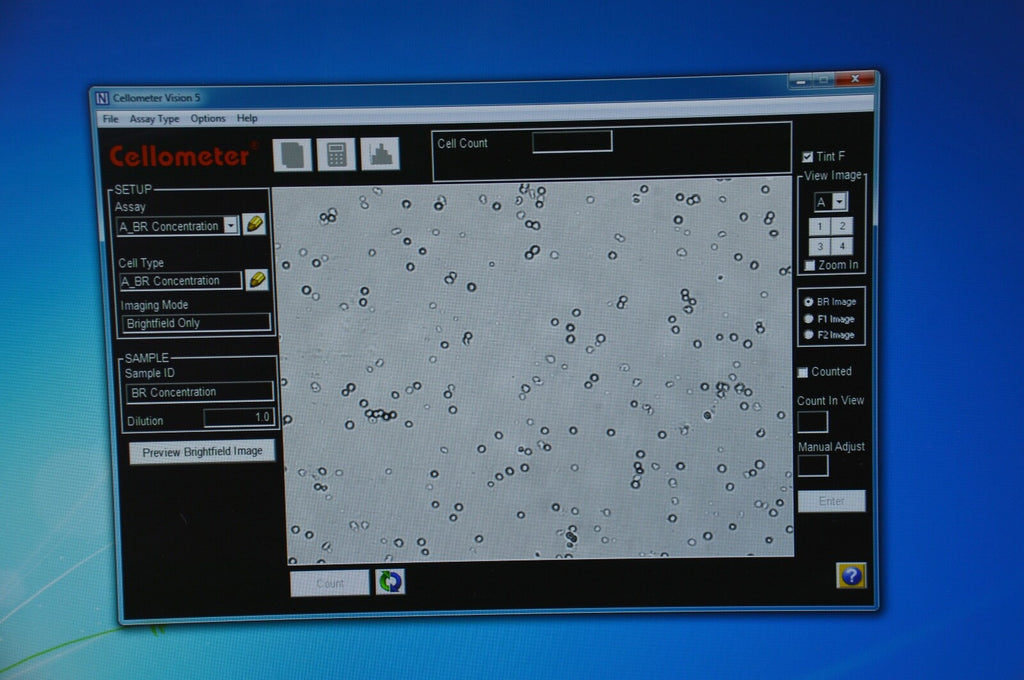Click the Cell Count output field
The image size is (1024, 680).
click(x=572, y=141)
